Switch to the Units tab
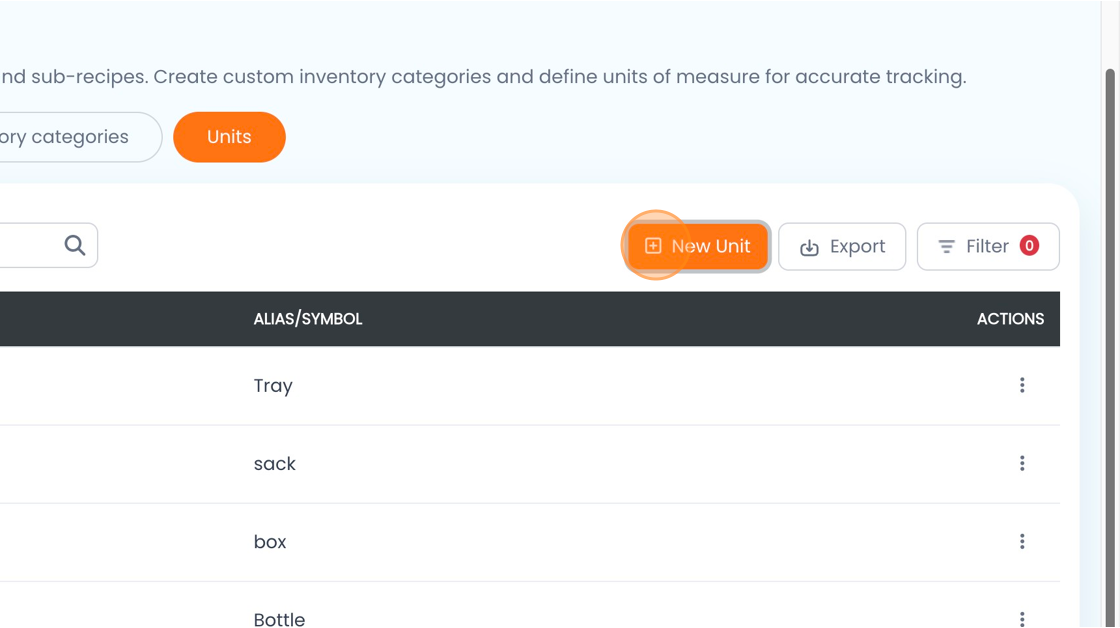 pos(229,136)
